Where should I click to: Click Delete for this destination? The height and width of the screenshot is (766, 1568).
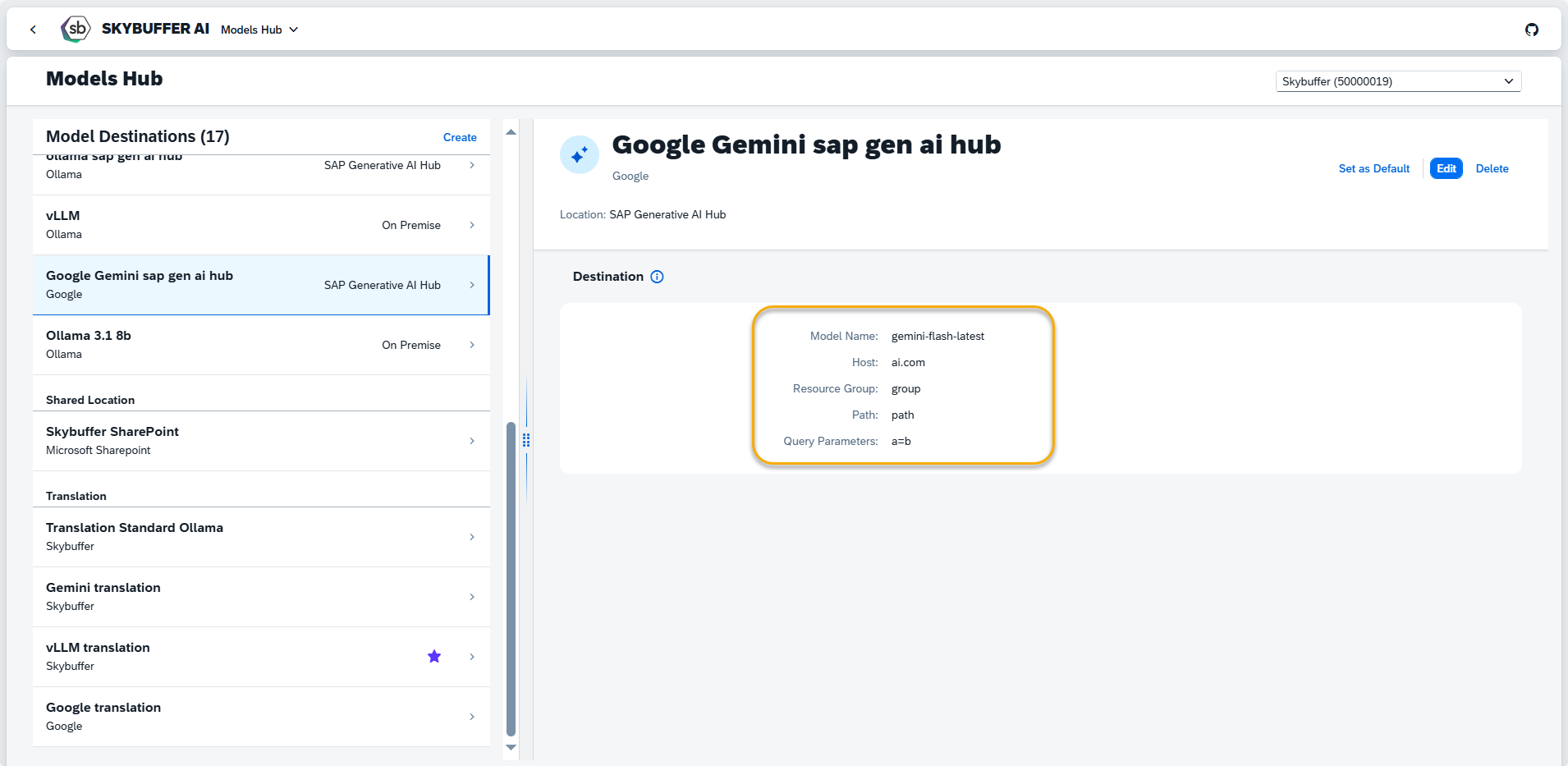click(1492, 168)
